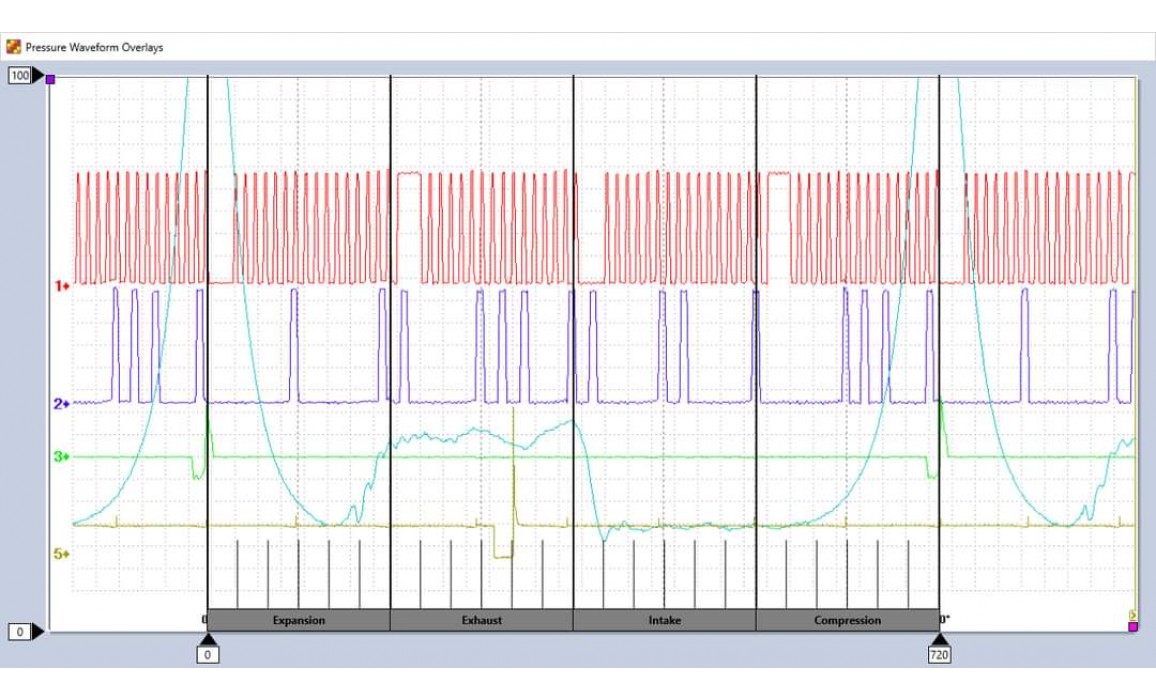This screenshot has height=700, width=1156.
Task: Click the small yellow marker above magenta handle
Action: [x=1132, y=614]
